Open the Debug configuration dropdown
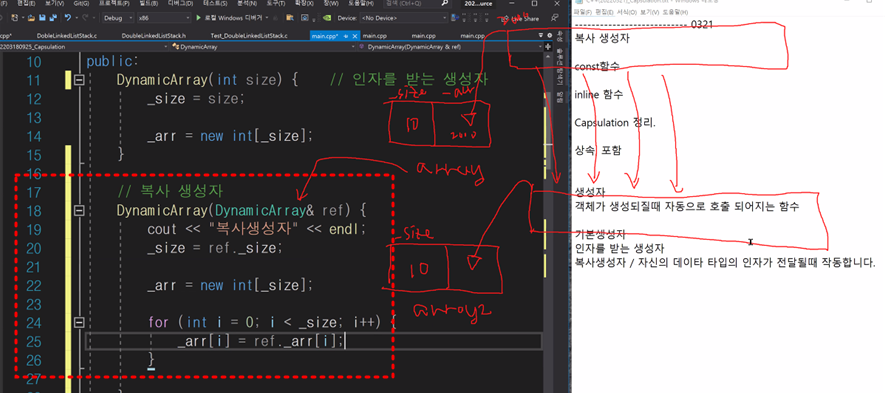 coord(117,18)
